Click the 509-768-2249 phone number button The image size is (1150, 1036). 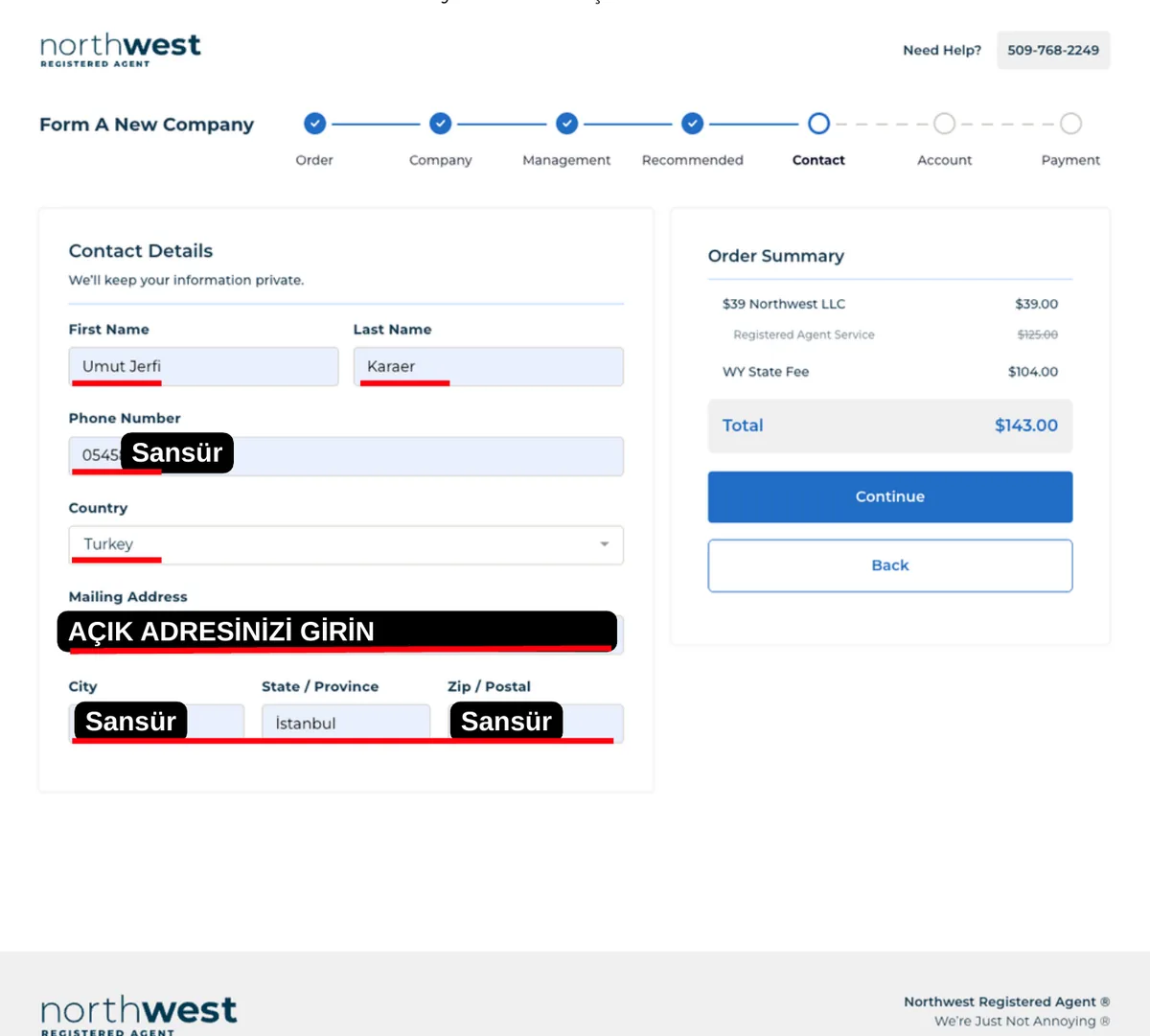coord(1053,50)
